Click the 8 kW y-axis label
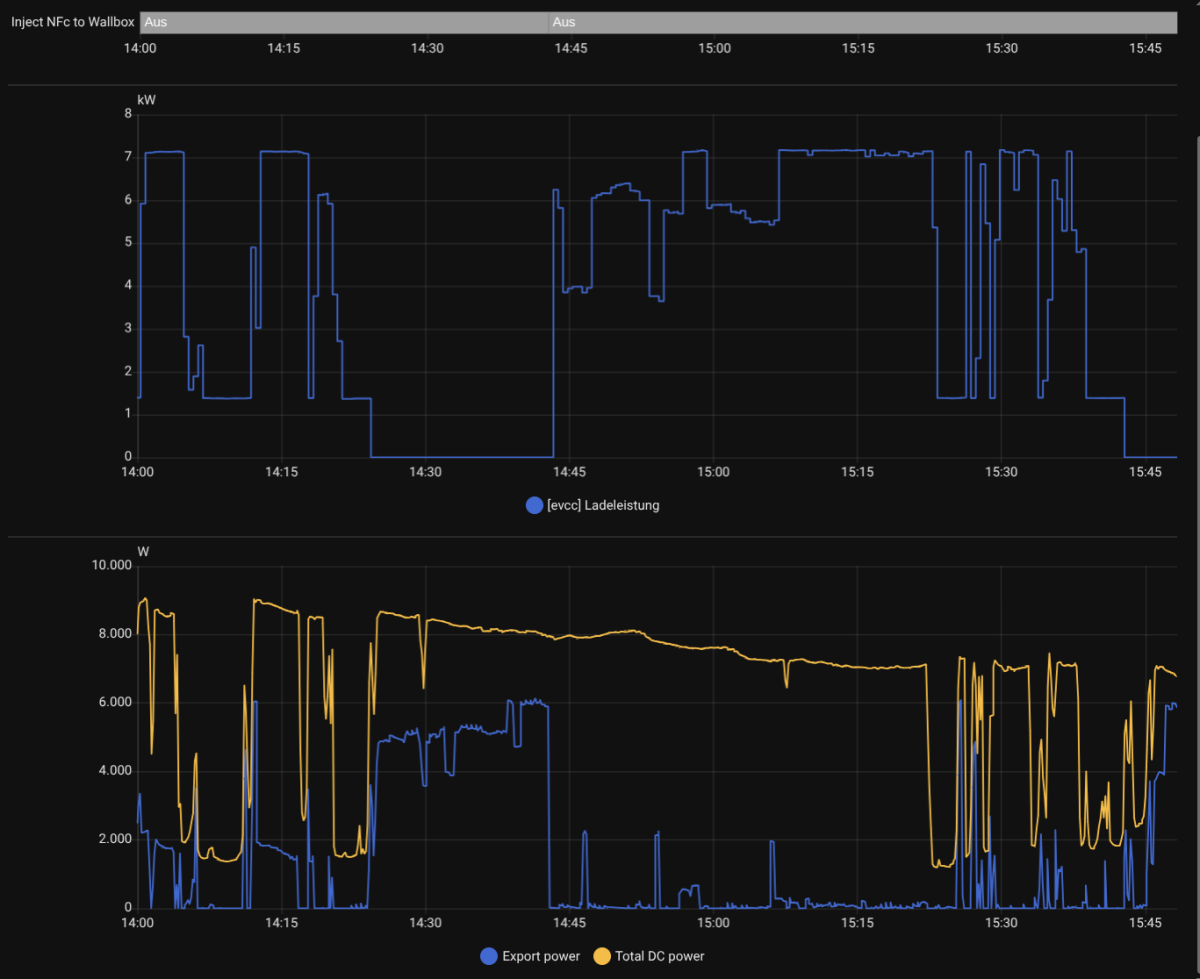The width and height of the screenshot is (1200, 979). 127,114
